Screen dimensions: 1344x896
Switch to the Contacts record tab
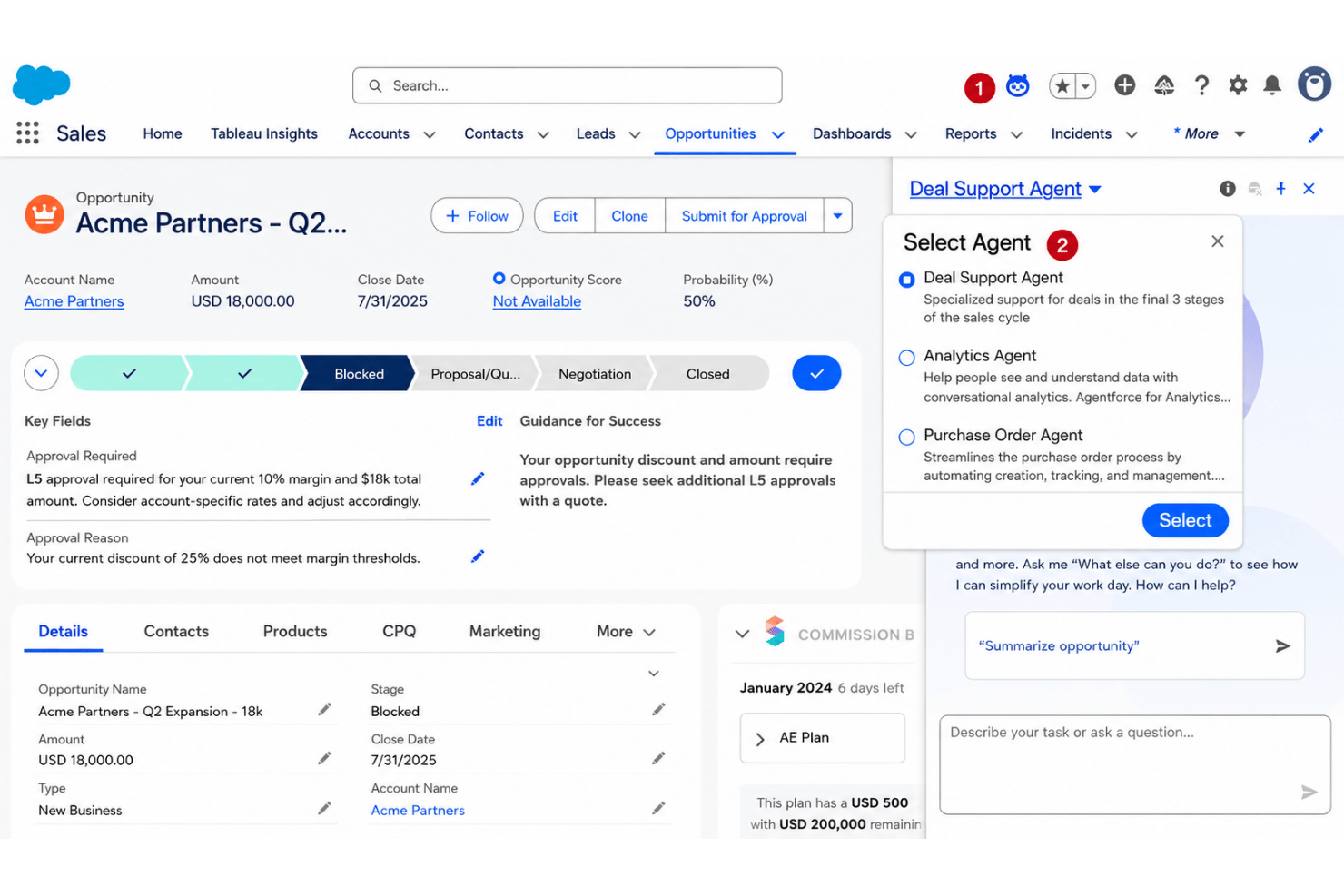point(176,632)
